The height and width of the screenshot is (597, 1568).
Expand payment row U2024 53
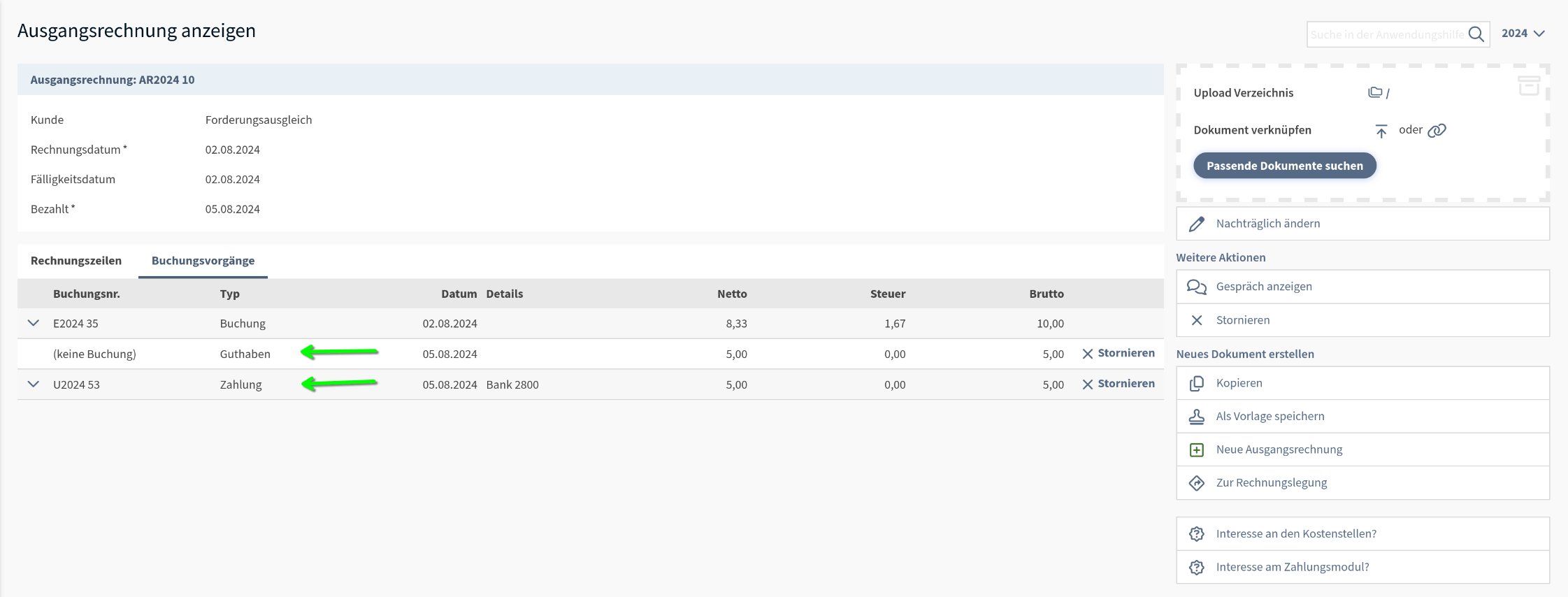(x=34, y=384)
